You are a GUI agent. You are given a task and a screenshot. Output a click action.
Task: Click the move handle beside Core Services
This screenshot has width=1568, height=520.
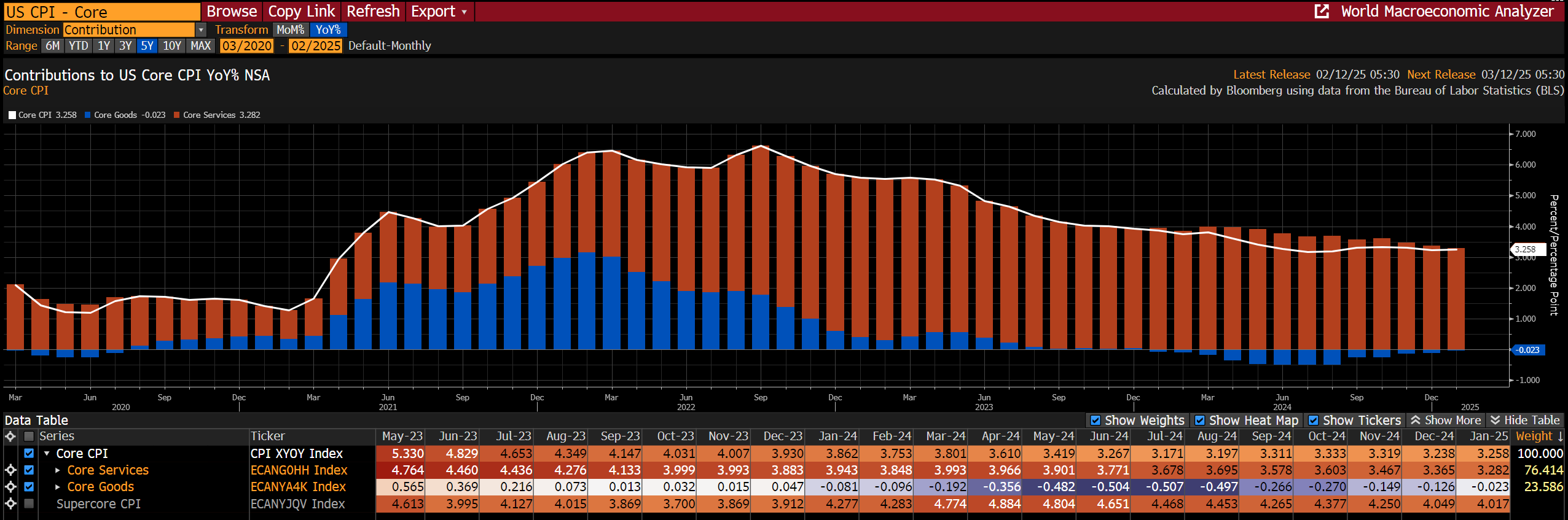[x=10, y=470]
